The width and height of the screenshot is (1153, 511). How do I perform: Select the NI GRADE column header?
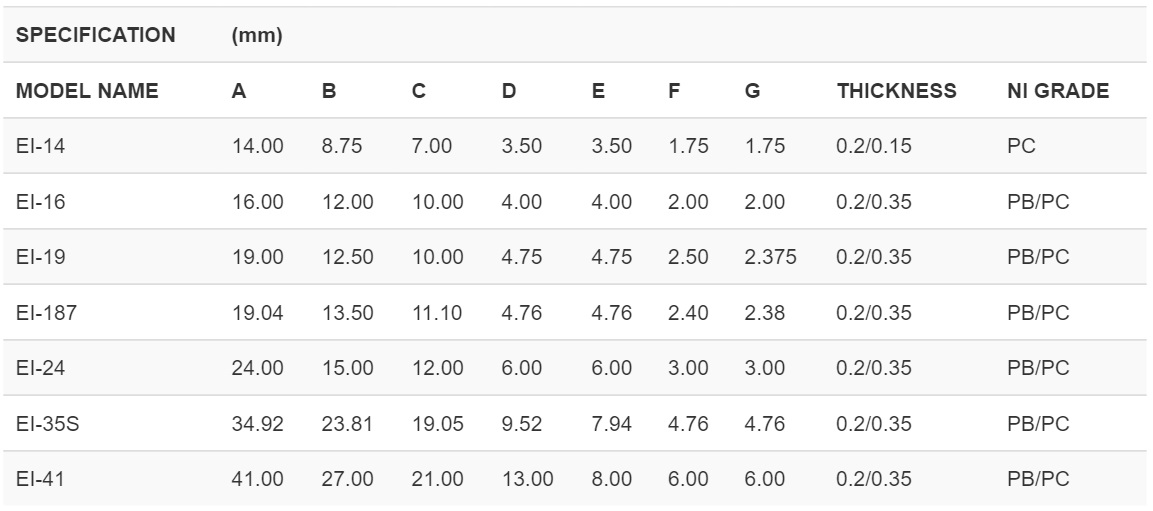(1057, 91)
